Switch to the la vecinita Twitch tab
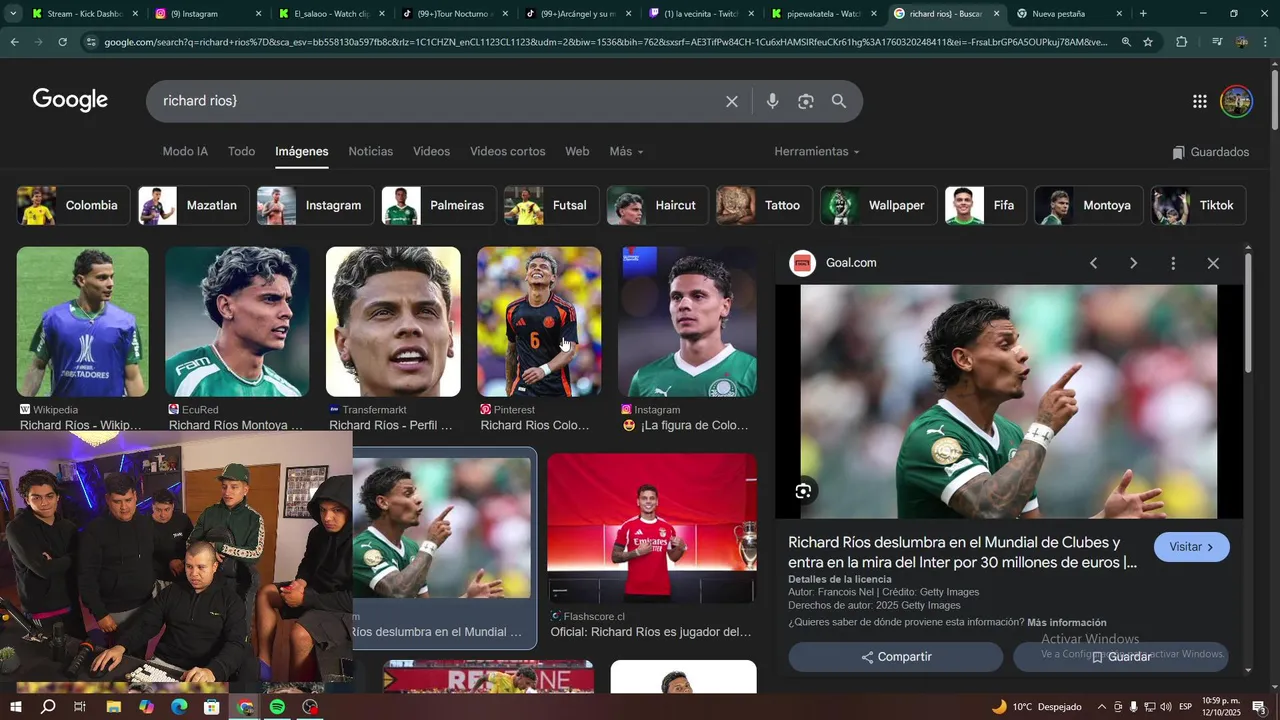Viewport: 1280px width, 720px height. click(700, 14)
